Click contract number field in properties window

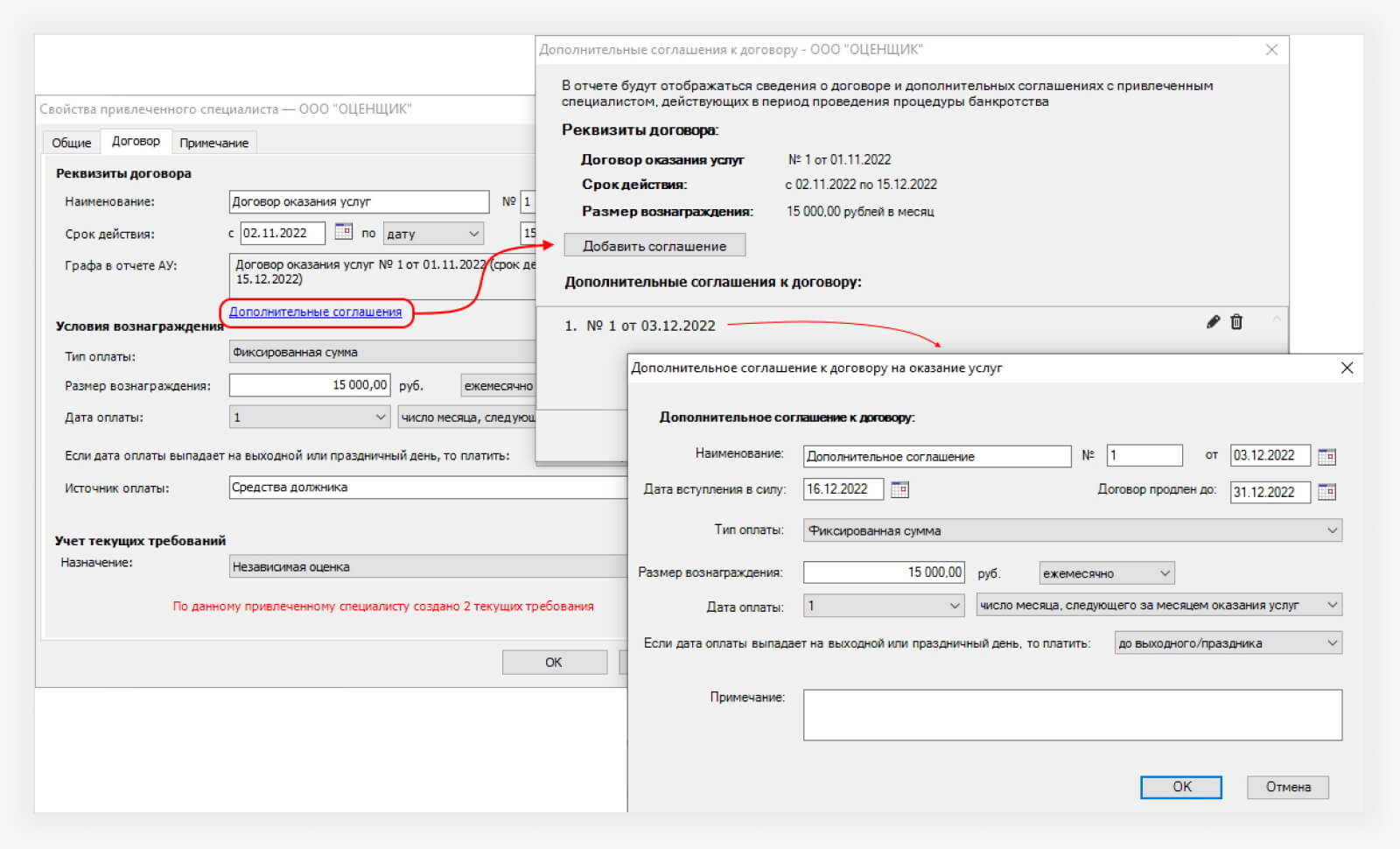coord(528,201)
